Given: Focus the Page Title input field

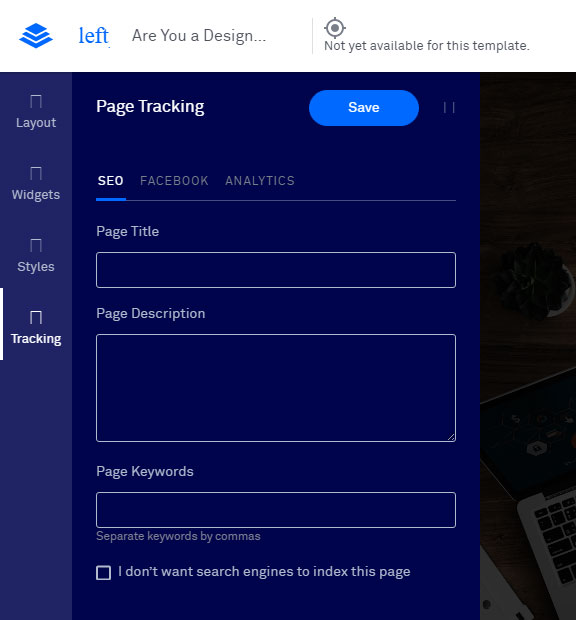Looking at the screenshot, I should [276, 270].
